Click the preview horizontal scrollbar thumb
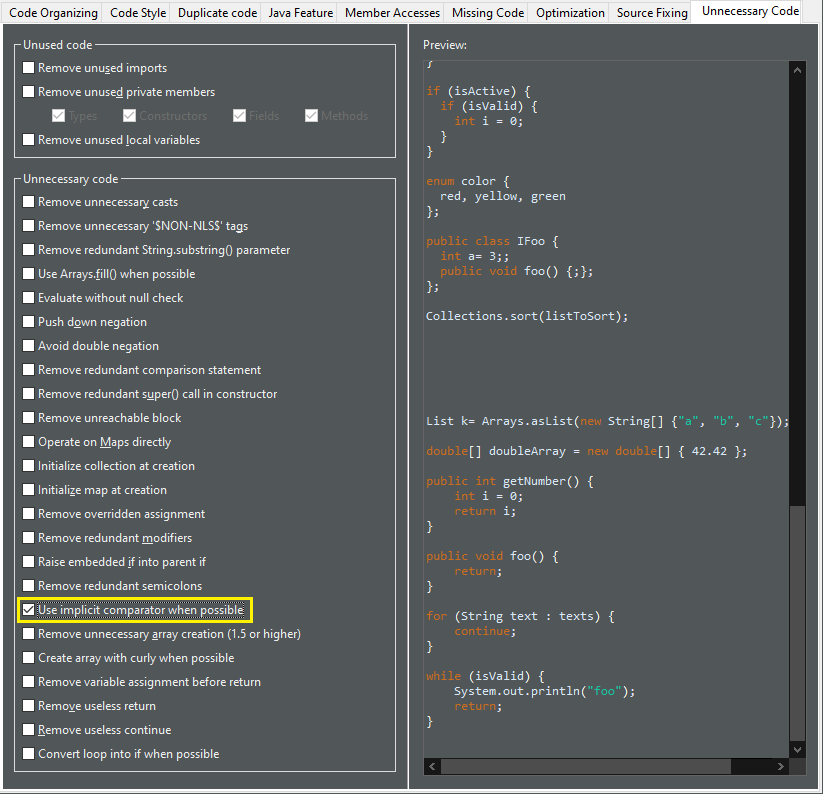This screenshot has height=794, width=823. pyautogui.click(x=585, y=766)
